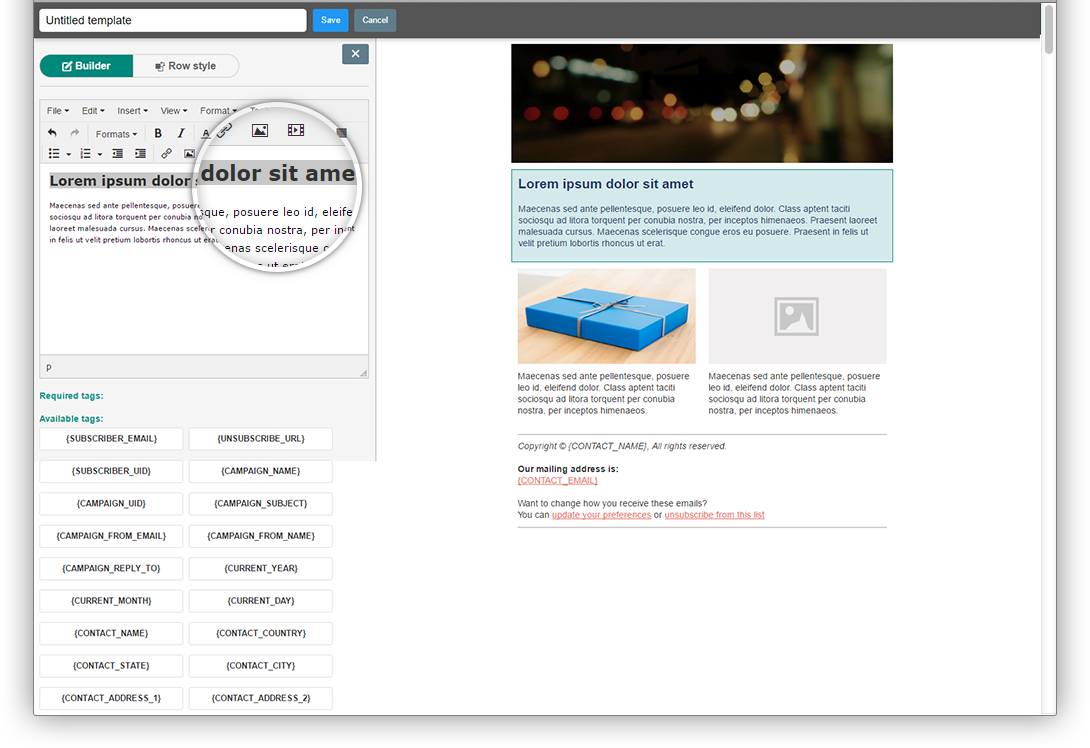Save the template

[330, 20]
